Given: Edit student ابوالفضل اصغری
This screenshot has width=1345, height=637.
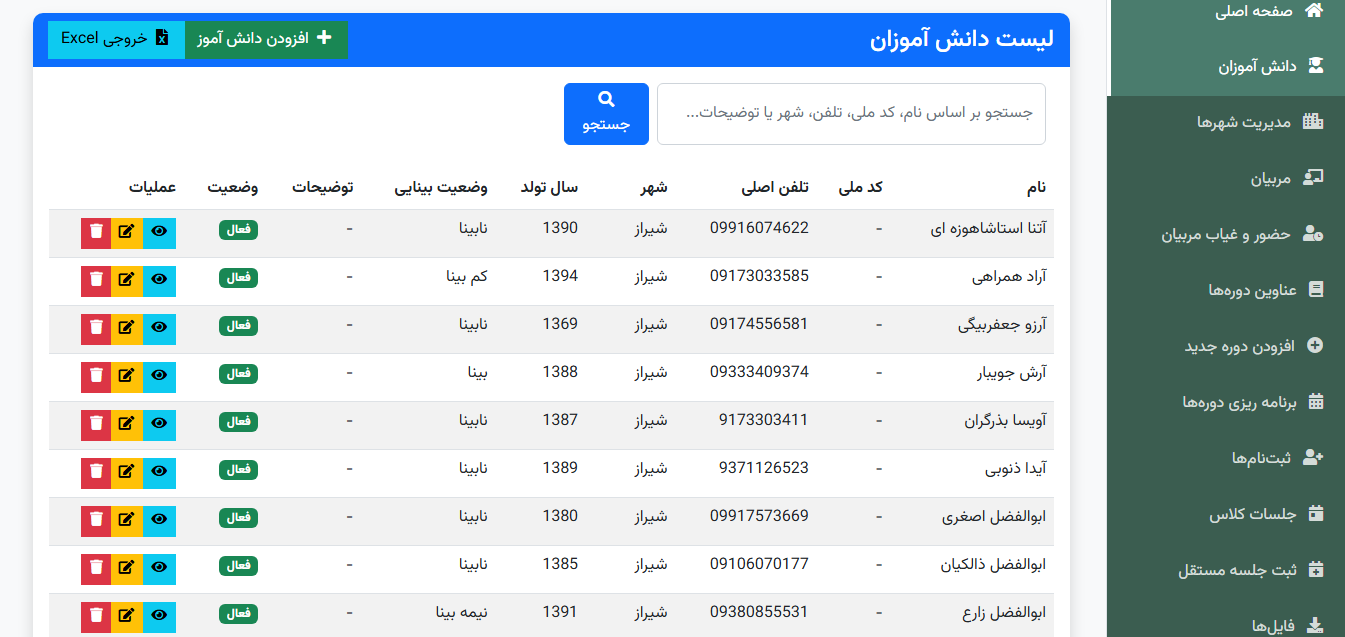Looking at the screenshot, I should pyautogui.click(x=127, y=520).
